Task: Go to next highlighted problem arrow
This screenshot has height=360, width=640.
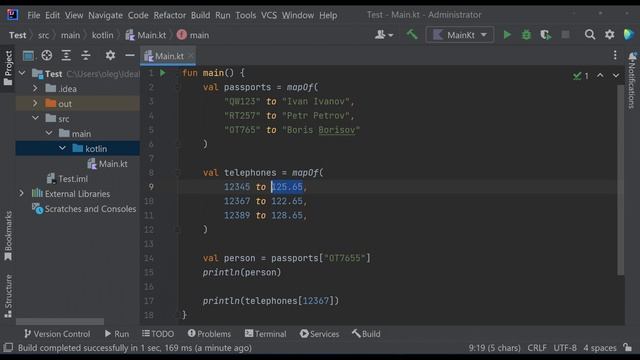Action: point(616,76)
